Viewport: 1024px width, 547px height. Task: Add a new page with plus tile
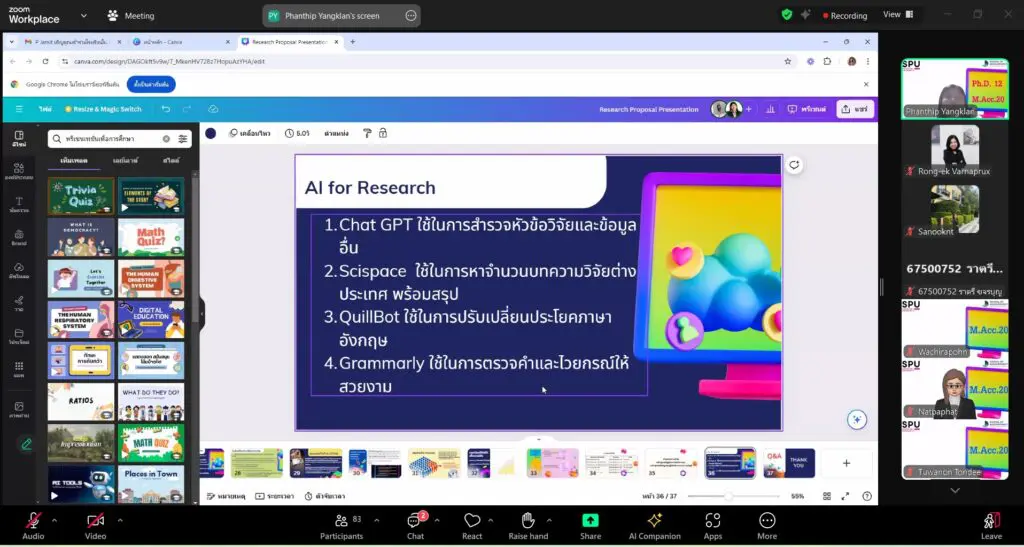(846, 463)
